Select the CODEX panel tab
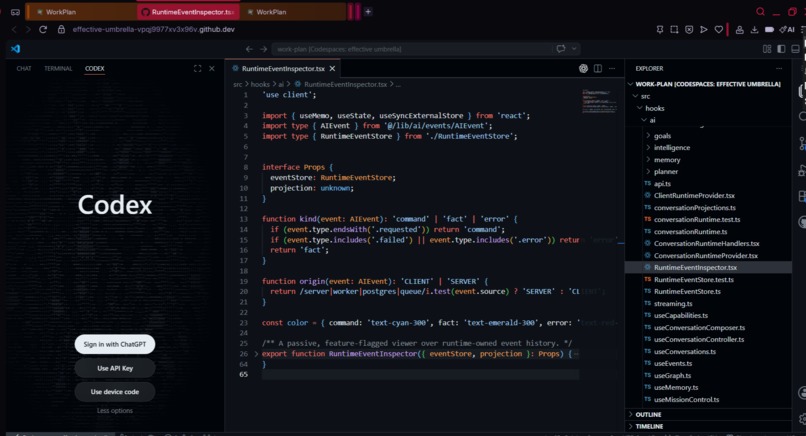Image resolution: width=806 pixels, height=436 pixels. (95, 68)
